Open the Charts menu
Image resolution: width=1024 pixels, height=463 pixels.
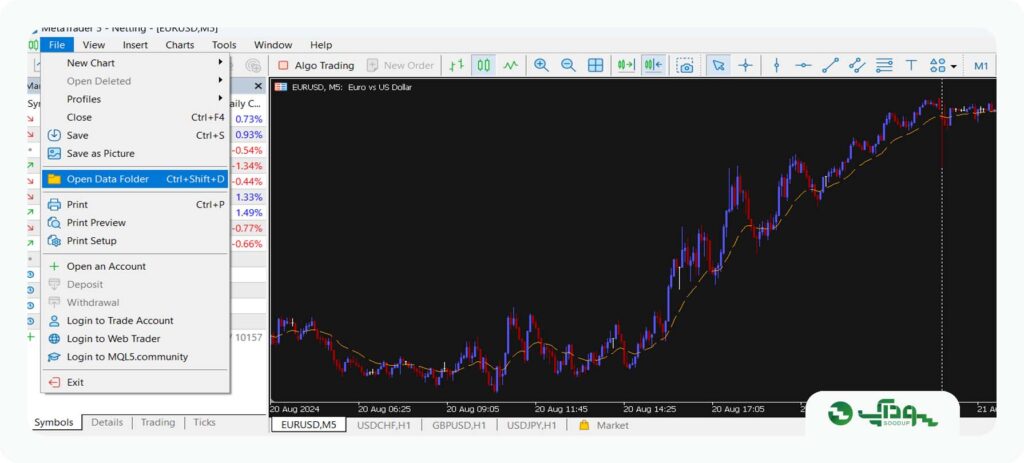pos(180,45)
